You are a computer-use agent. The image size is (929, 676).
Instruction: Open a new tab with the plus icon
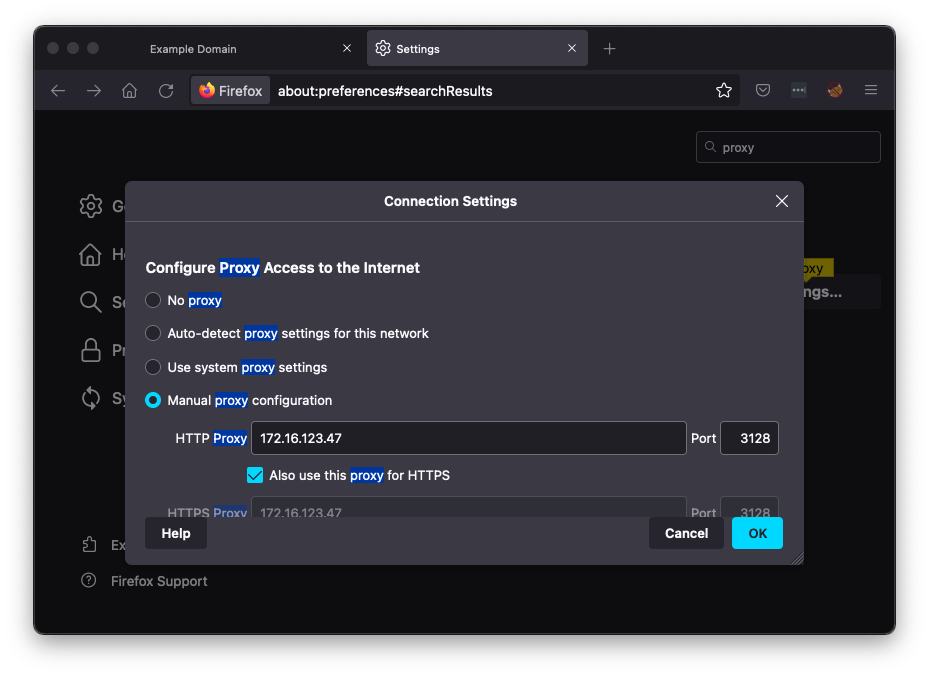[609, 49]
